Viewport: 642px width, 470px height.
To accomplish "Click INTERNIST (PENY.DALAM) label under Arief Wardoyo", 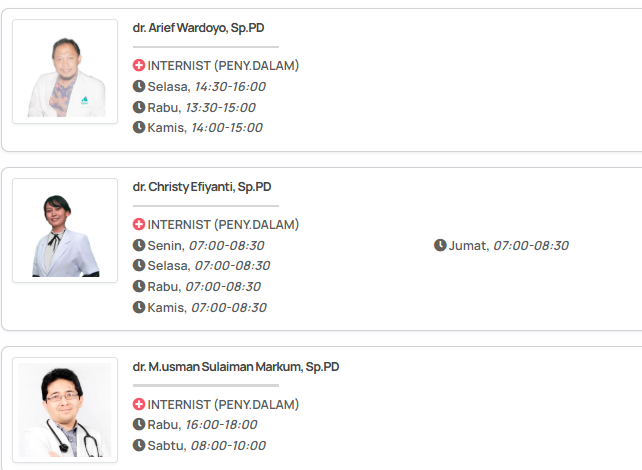I will 223,66.
